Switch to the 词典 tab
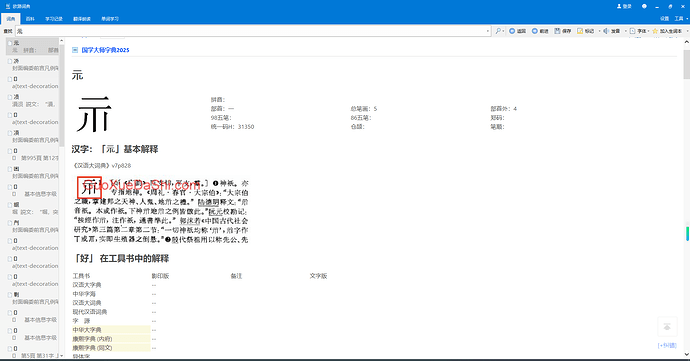Screen dimensions: 690x361 click(x=11, y=18)
